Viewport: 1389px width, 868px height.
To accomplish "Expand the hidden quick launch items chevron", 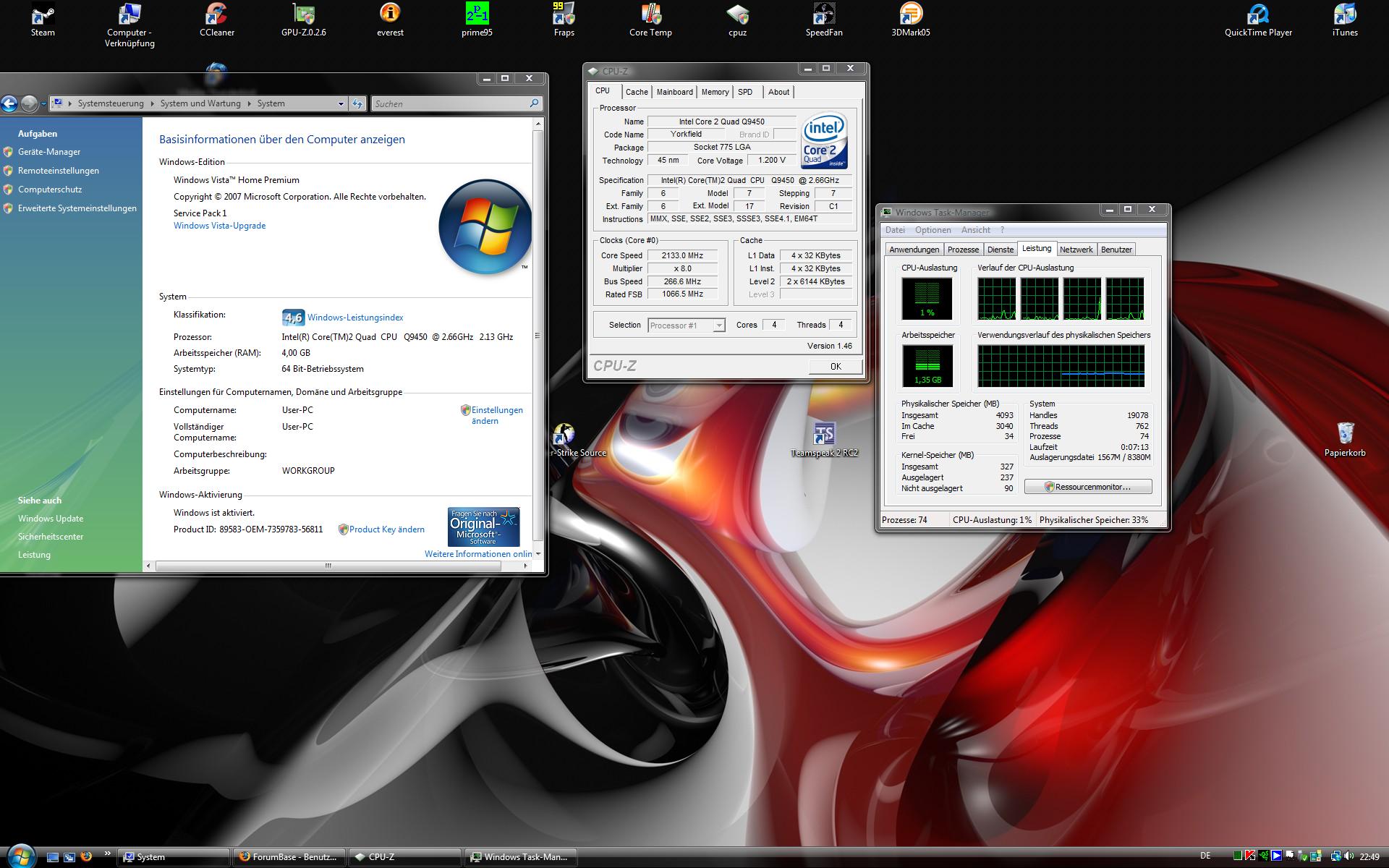I will pyautogui.click(x=108, y=854).
